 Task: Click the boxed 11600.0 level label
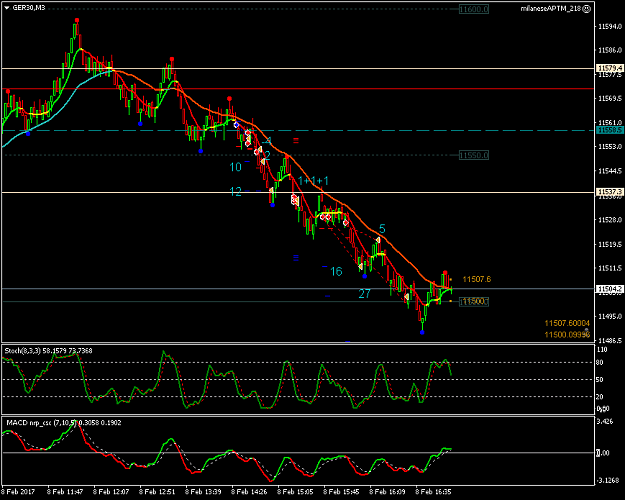pos(474,9)
